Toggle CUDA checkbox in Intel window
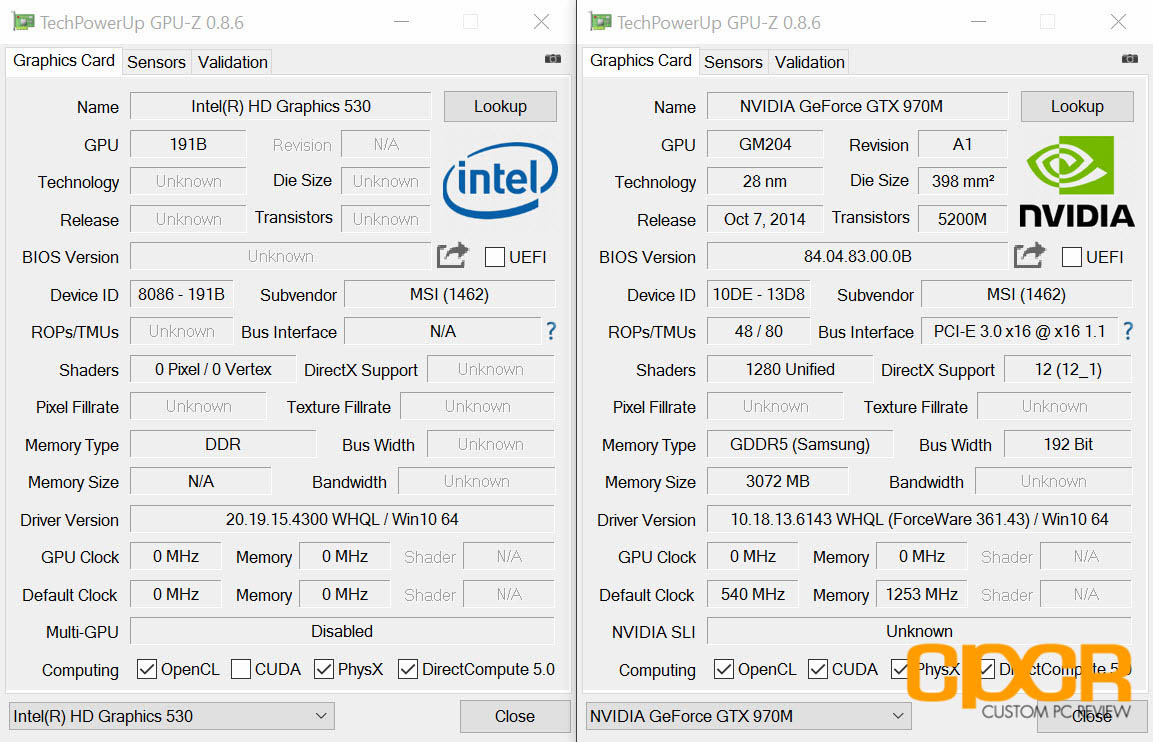The image size is (1153, 742). 240,669
